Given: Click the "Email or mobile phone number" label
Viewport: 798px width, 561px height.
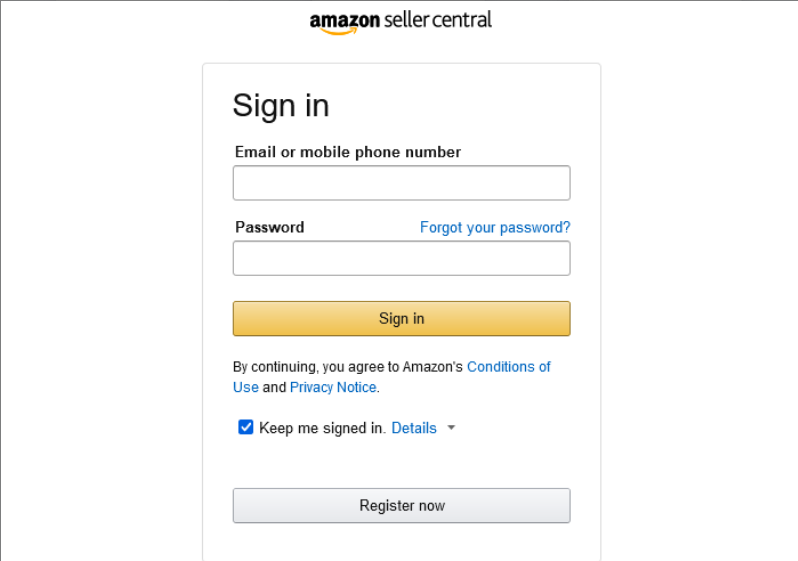Looking at the screenshot, I should click(348, 152).
